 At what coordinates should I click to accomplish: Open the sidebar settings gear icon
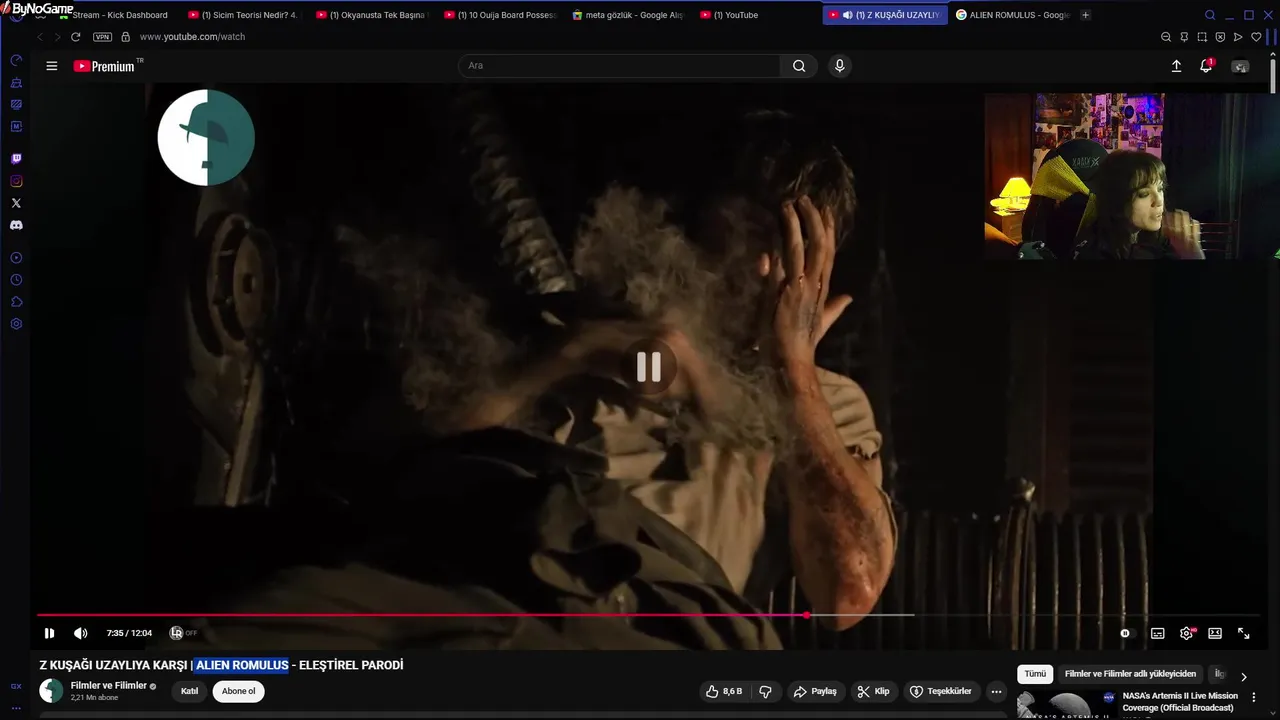(16, 324)
